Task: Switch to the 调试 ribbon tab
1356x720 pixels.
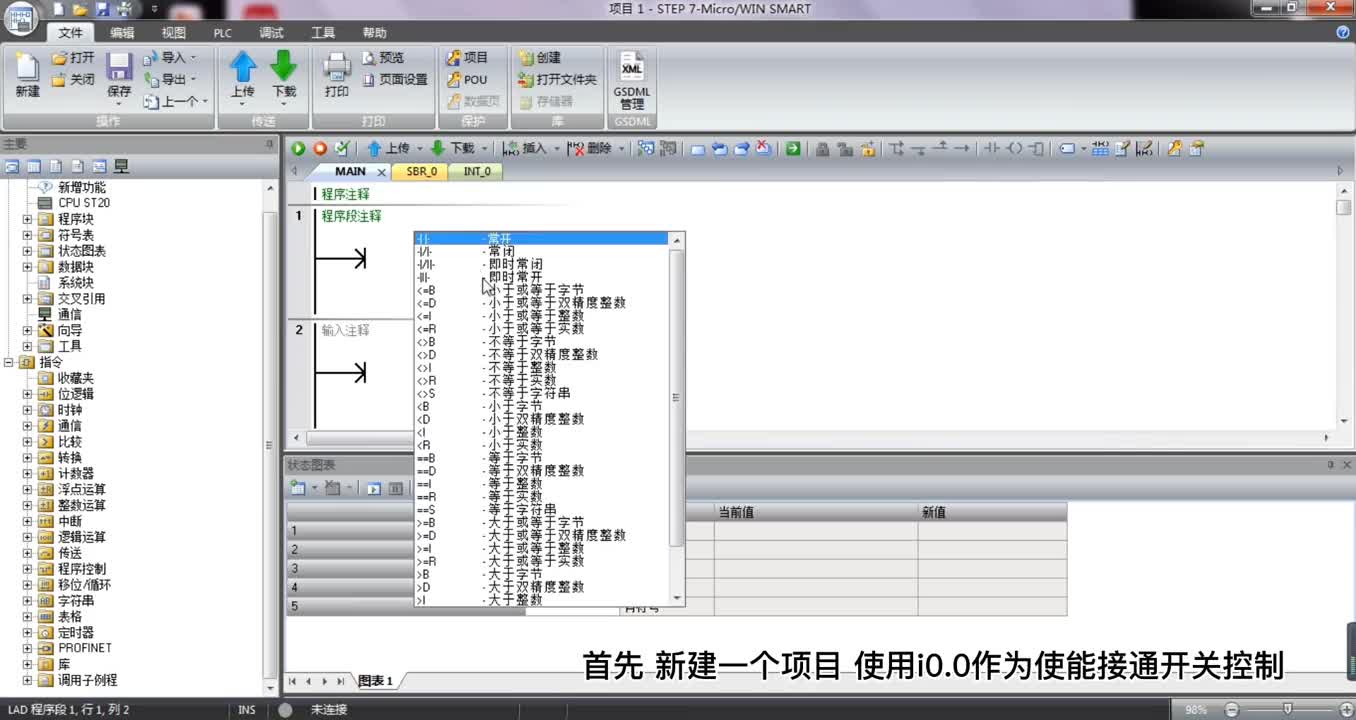Action: click(271, 33)
